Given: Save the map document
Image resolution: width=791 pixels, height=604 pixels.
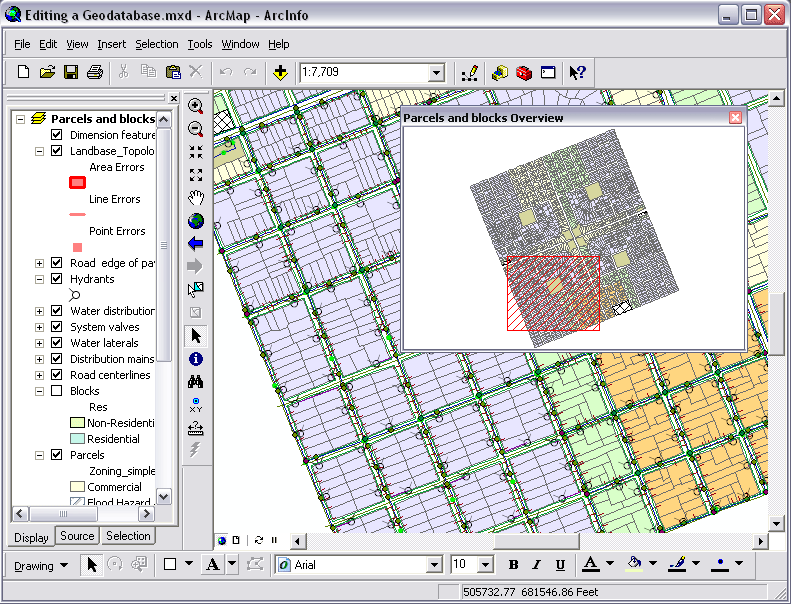Looking at the screenshot, I should (71, 72).
